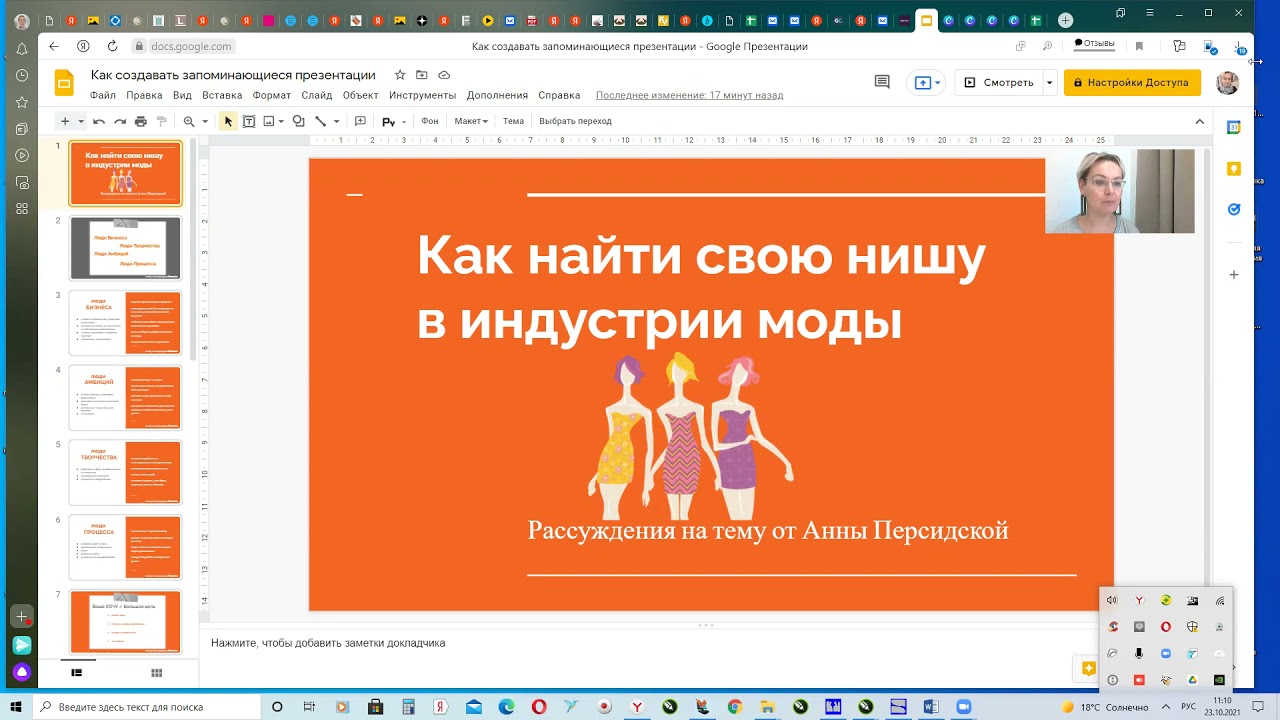Open Настройки Доступа sharing settings
This screenshot has width=1280, height=720.
pos(1132,82)
